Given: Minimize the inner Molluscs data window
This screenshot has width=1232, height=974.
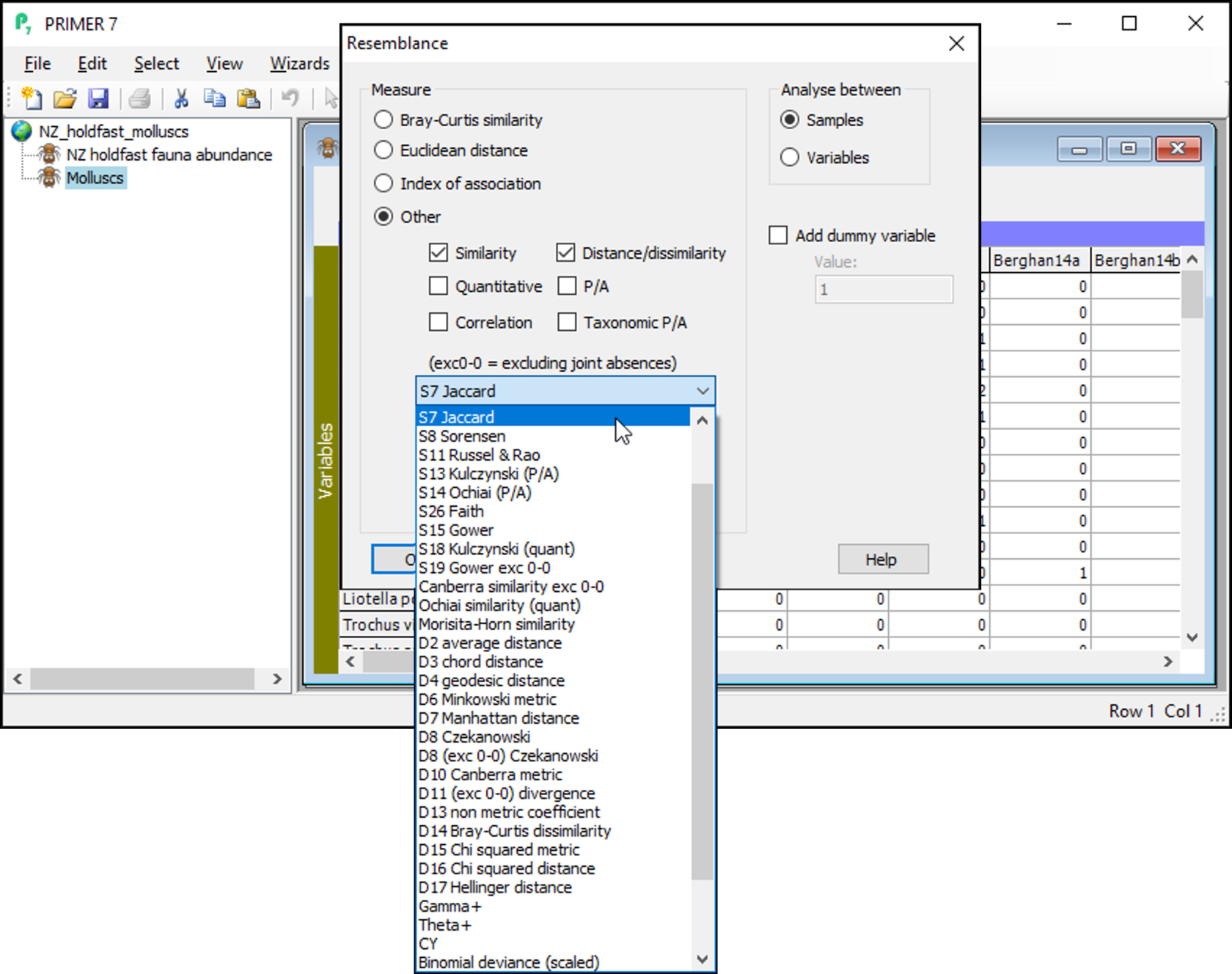Looking at the screenshot, I should coord(1079,149).
